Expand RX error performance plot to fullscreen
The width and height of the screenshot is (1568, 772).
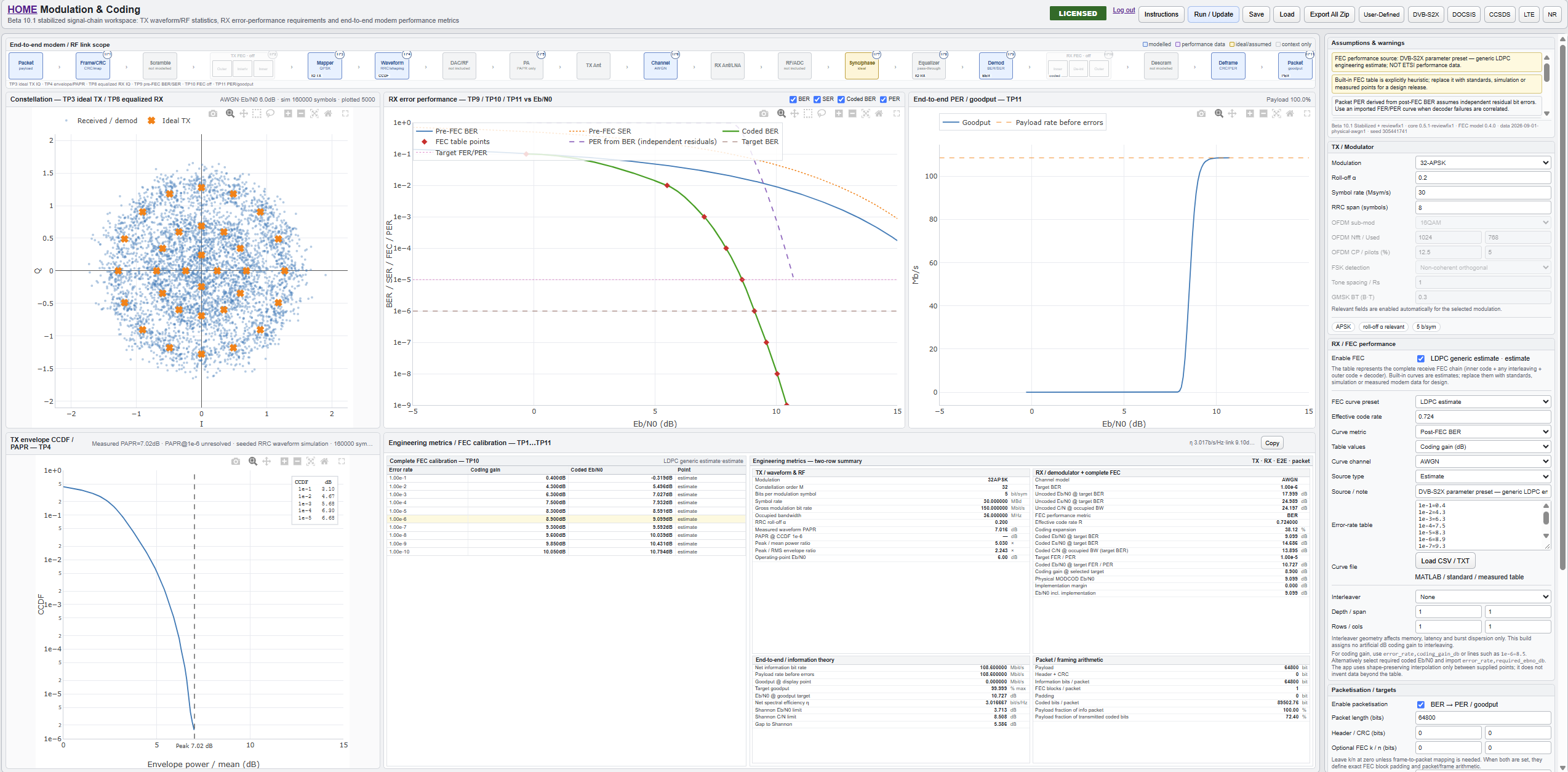(897, 113)
